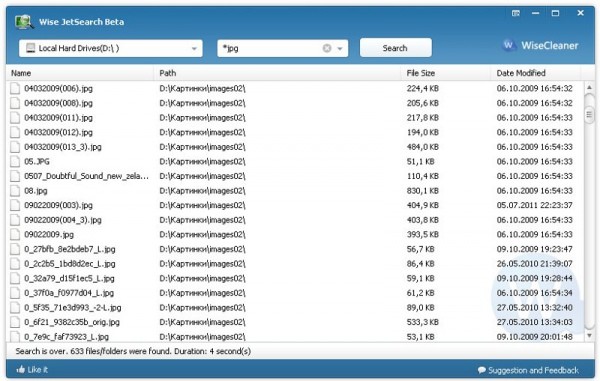Select file name 04032009(008).jpg
This screenshot has width=600, height=381.
point(59,103)
